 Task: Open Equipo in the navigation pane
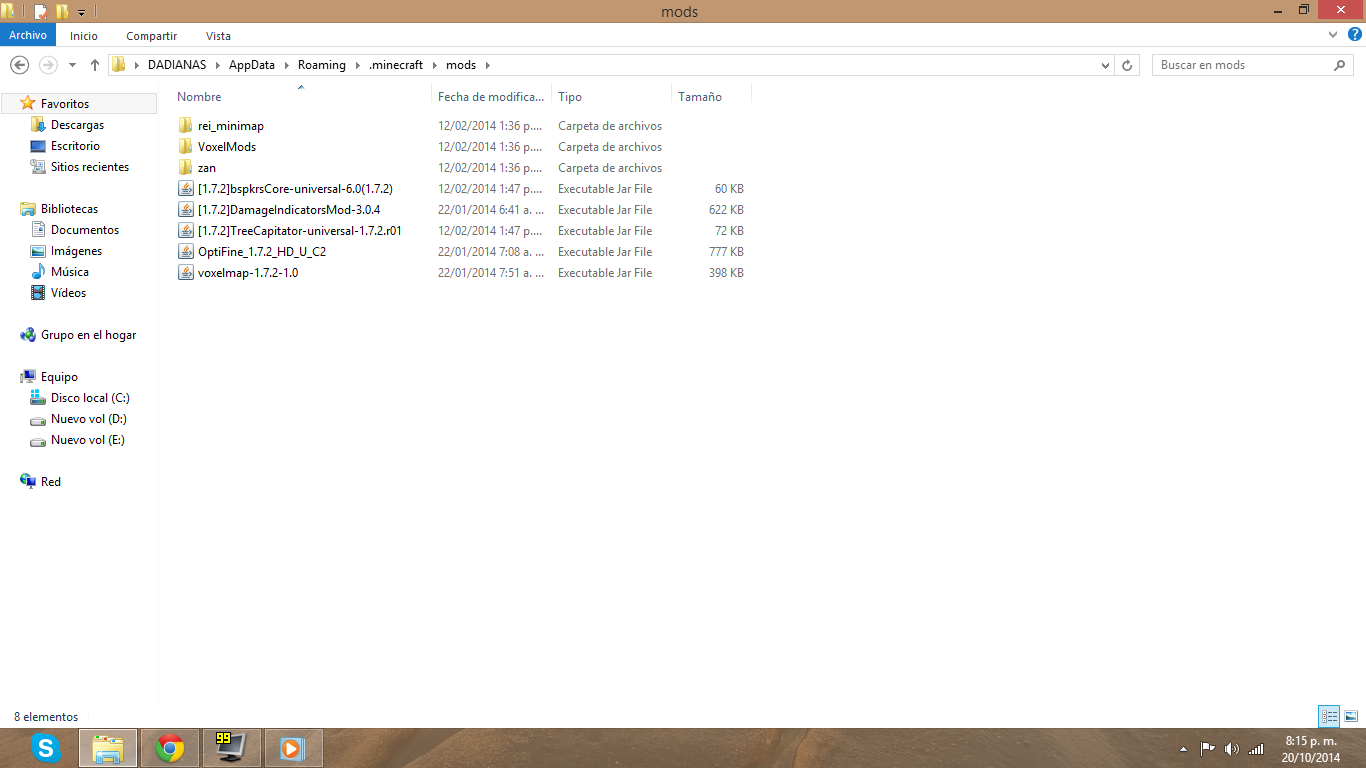tap(59, 377)
